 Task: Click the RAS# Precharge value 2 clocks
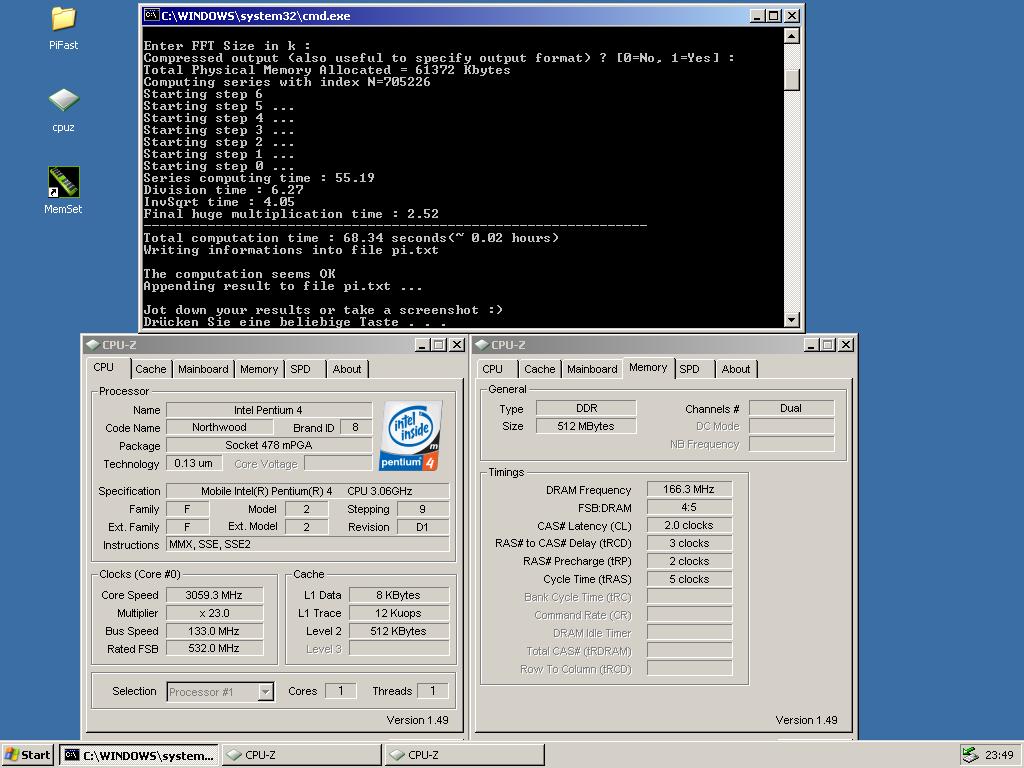pos(689,561)
